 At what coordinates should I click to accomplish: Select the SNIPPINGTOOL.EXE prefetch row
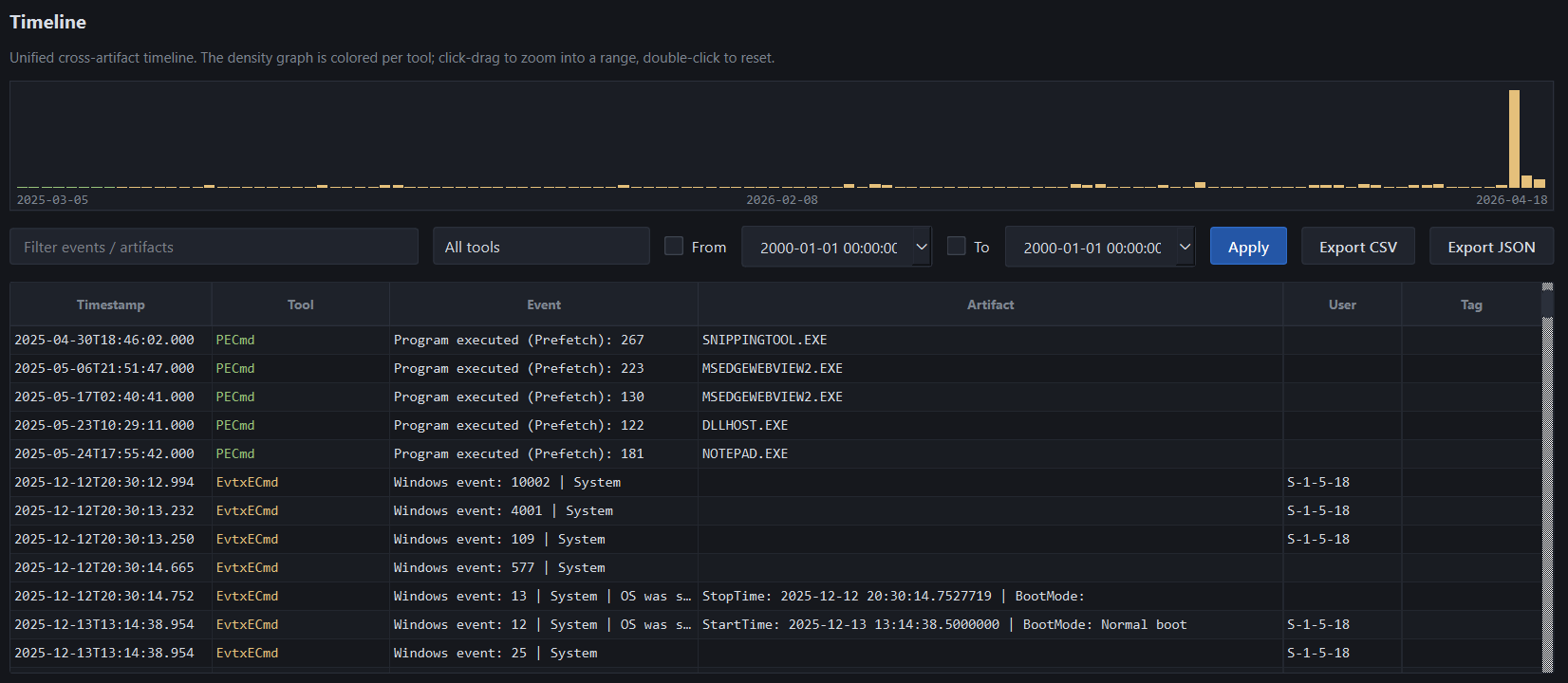click(776, 340)
